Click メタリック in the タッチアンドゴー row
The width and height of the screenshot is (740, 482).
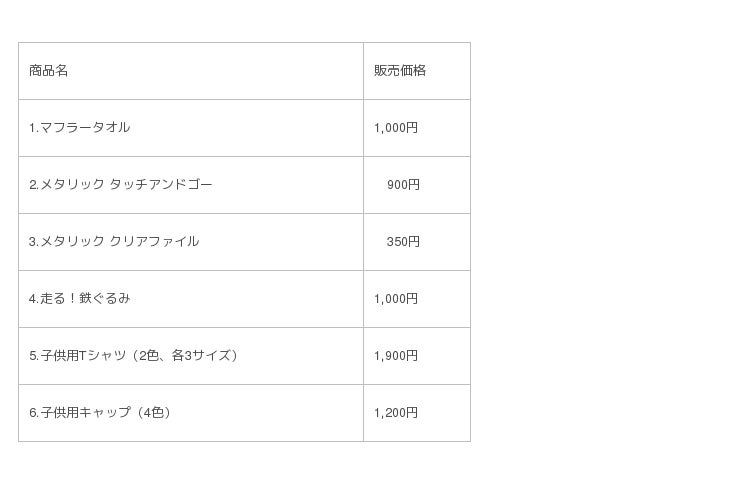pyautogui.click(x=72, y=185)
